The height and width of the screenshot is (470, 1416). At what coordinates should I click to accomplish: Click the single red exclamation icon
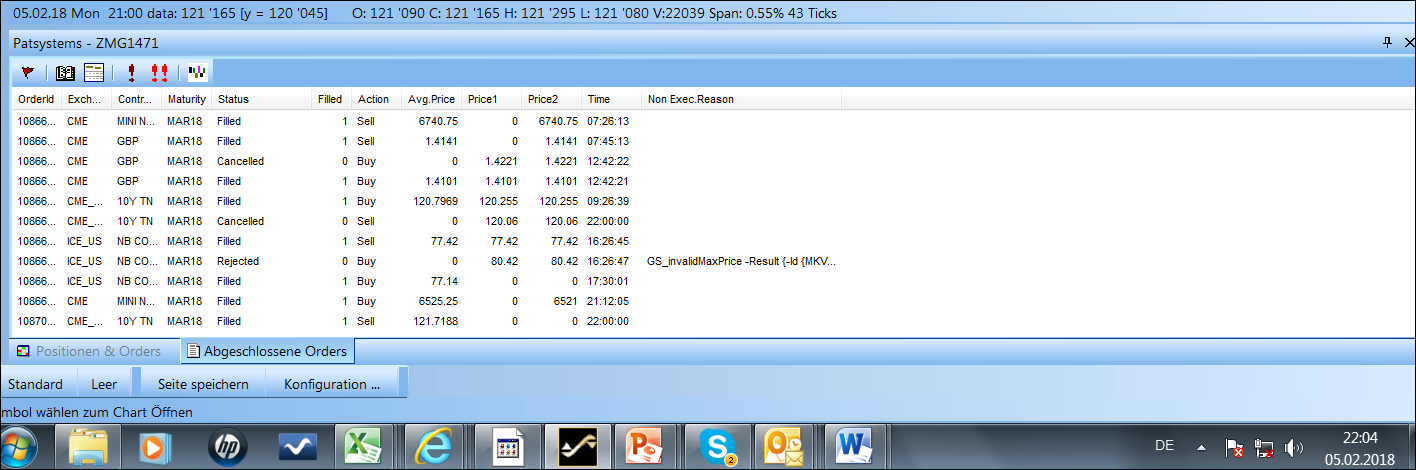tap(131, 73)
